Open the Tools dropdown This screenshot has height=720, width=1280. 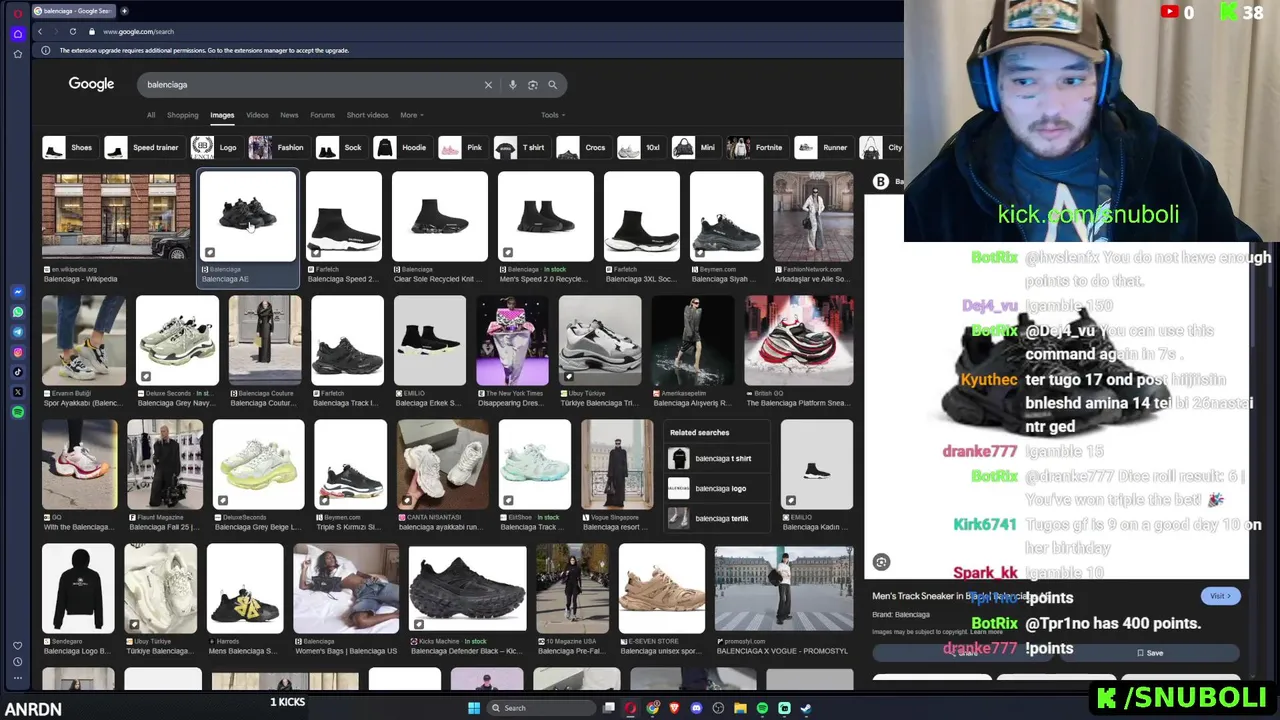tap(553, 115)
